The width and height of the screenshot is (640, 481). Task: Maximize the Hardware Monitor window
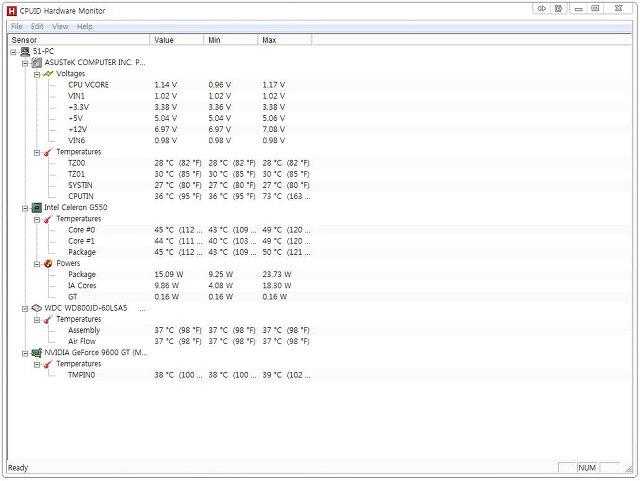(595, 9)
